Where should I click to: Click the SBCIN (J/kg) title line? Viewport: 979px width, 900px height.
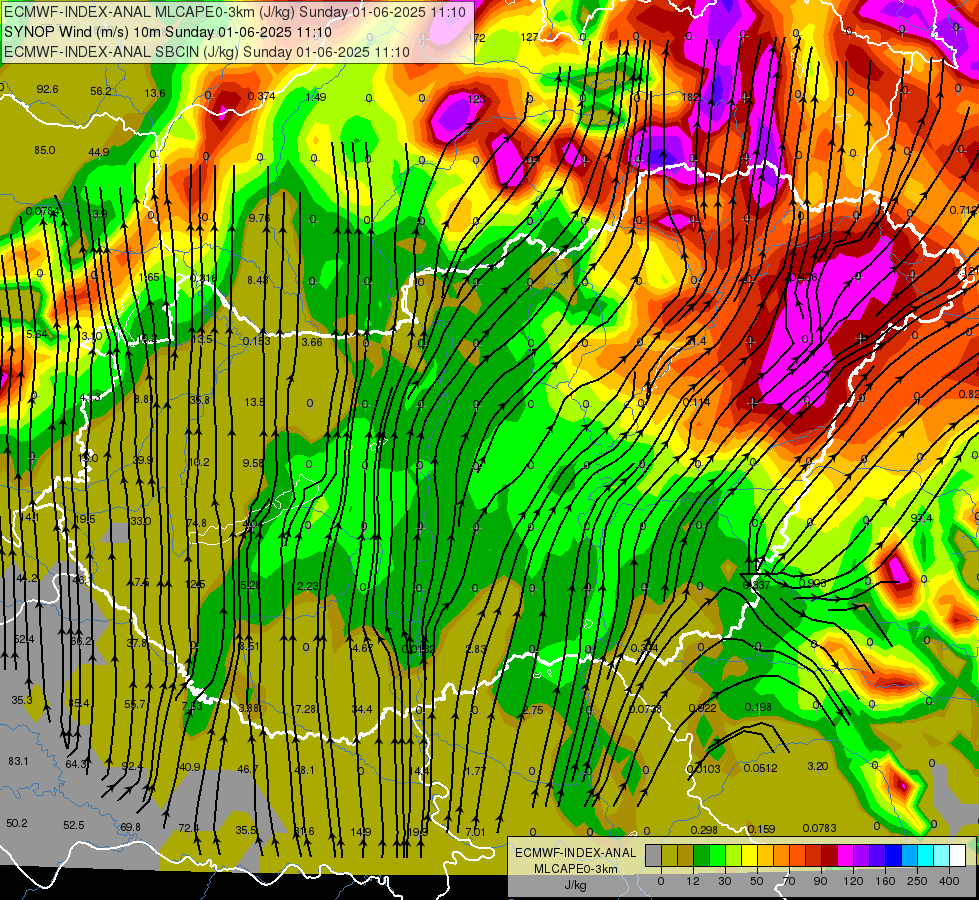[x=207, y=52]
